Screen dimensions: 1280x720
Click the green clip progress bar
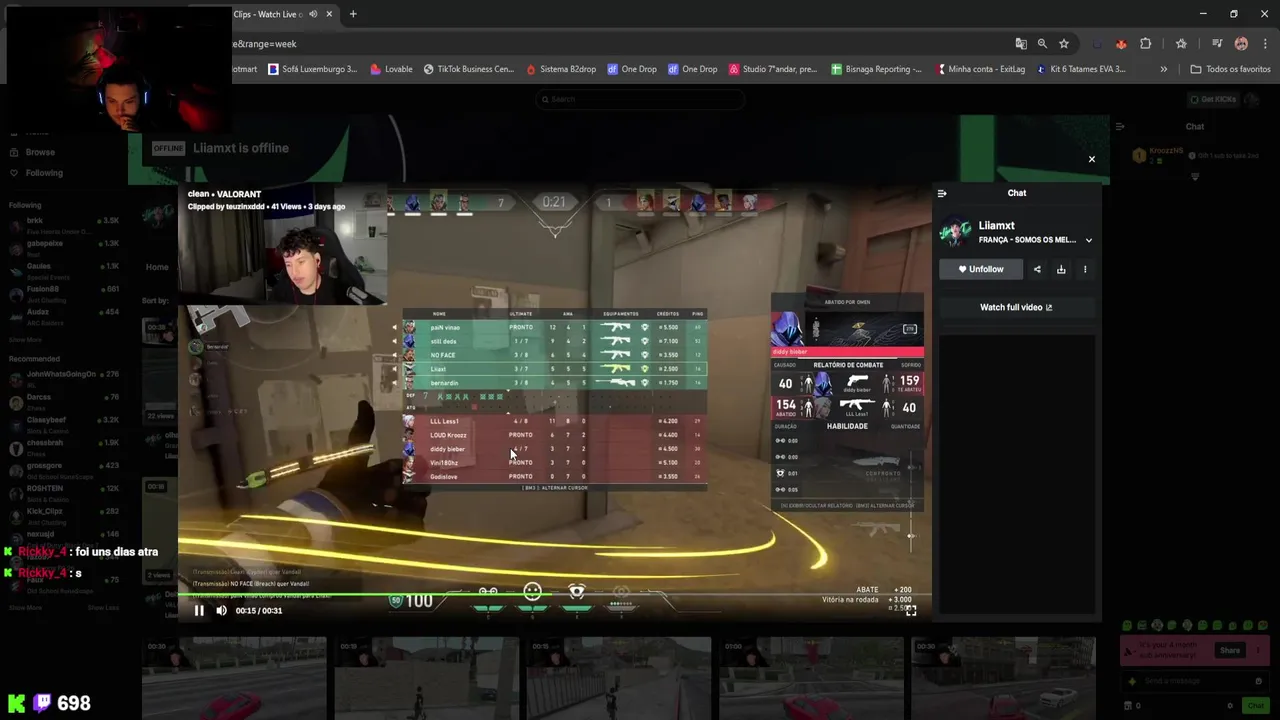555,595
